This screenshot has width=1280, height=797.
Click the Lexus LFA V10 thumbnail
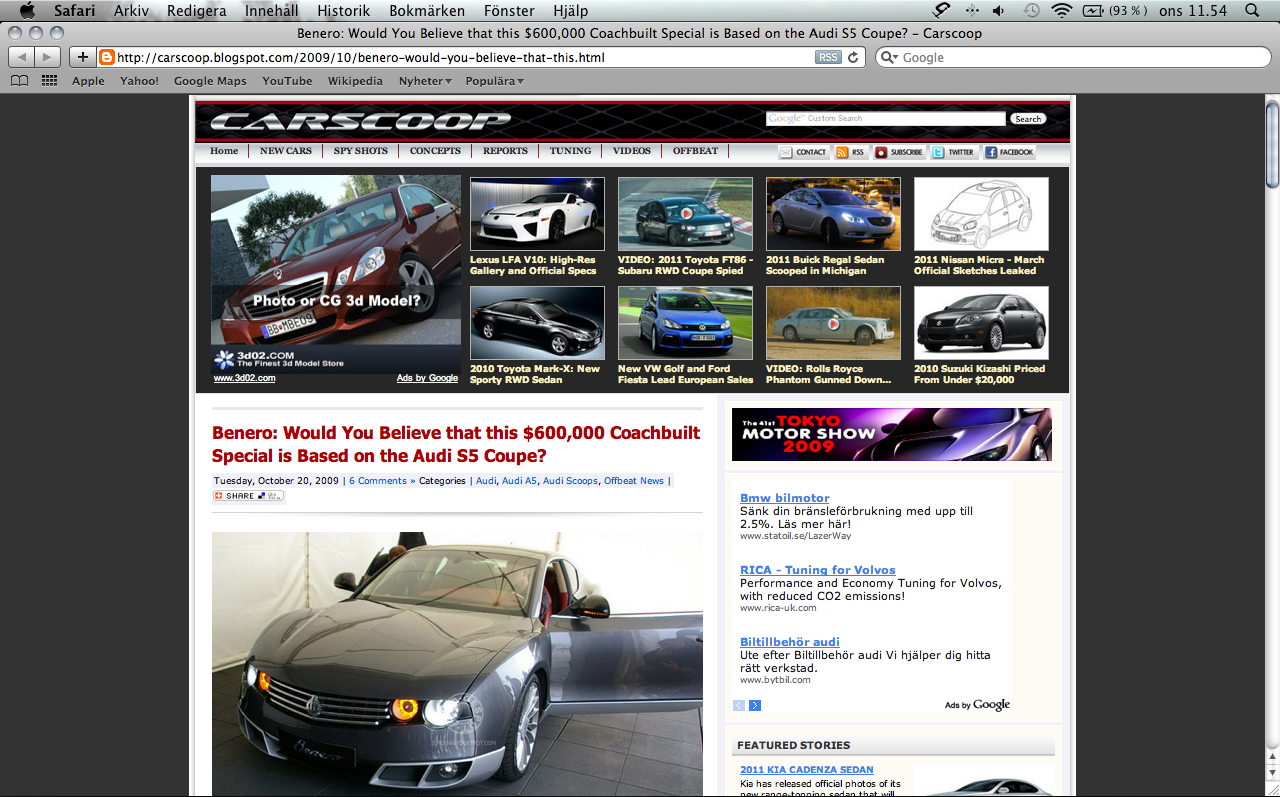pyautogui.click(x=537, y=214)
